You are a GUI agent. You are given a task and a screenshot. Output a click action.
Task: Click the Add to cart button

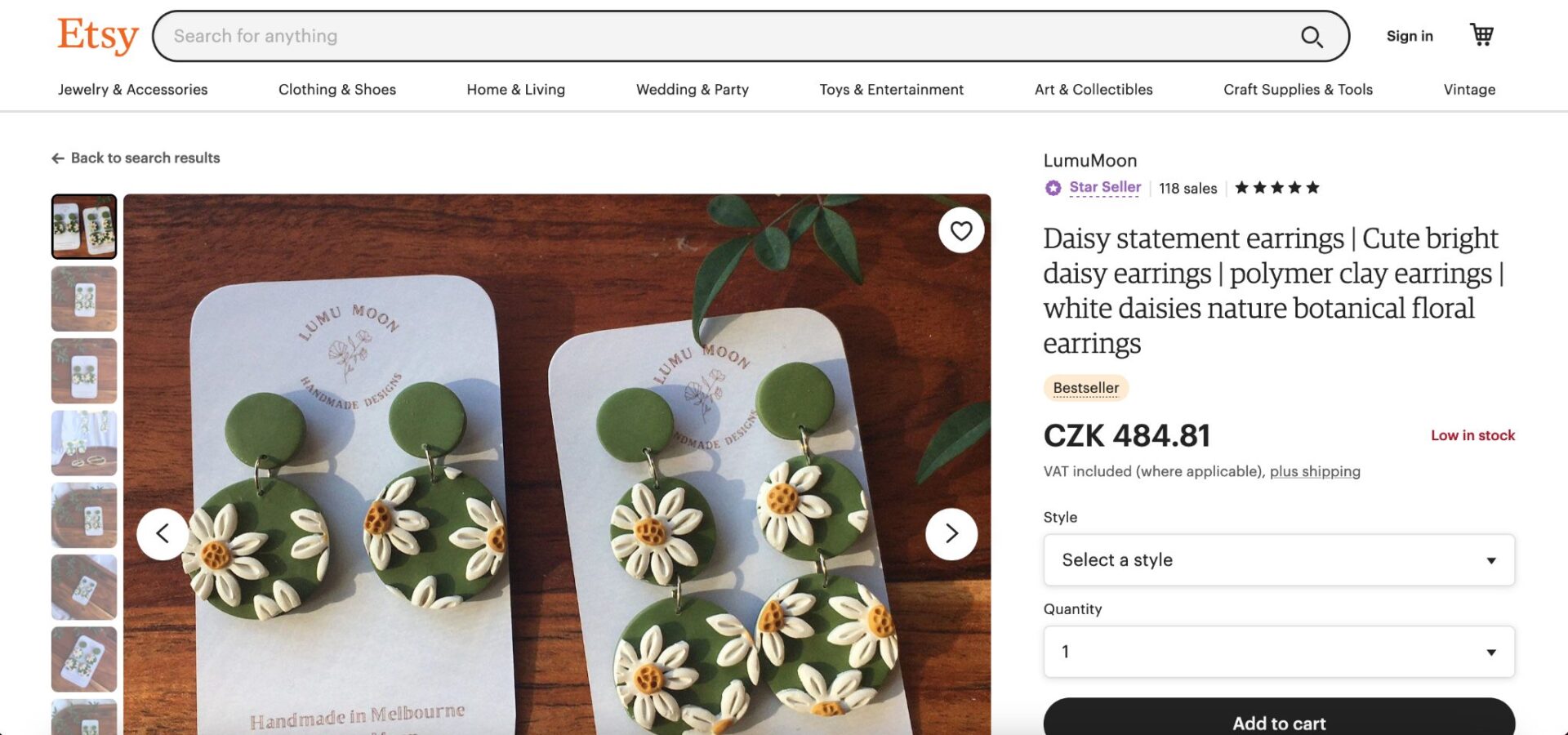[1278, 722]
